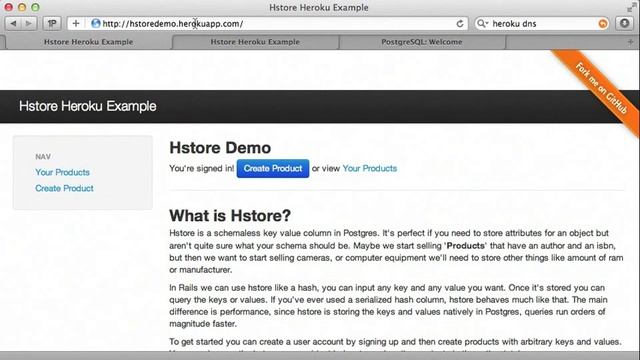Open Create Product in the sidebar nav
This screenshot has height=360, width=640.
coord(64,188)
